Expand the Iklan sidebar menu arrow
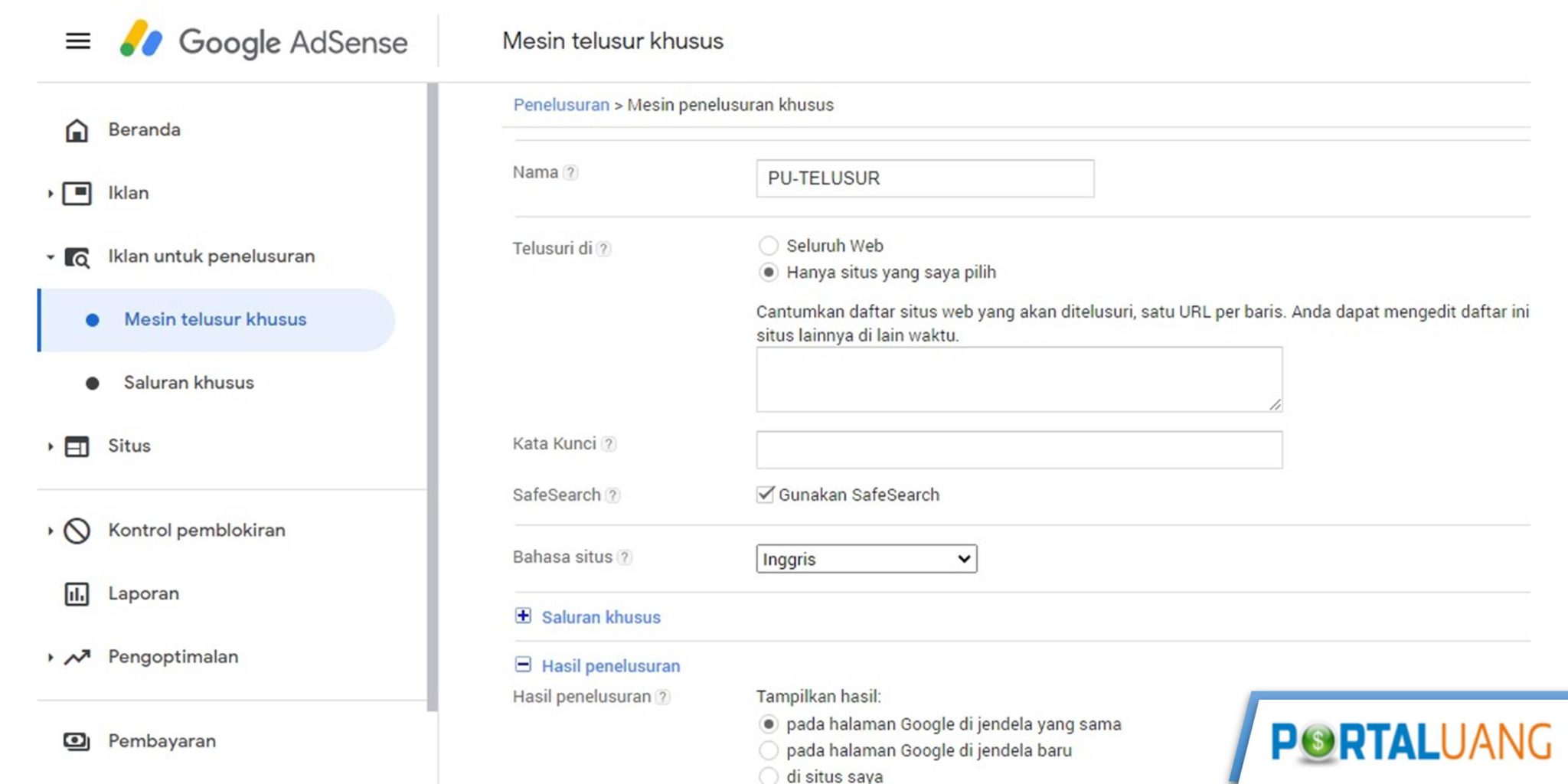The width and height of the screenshot is (1568, 784). 51,194
